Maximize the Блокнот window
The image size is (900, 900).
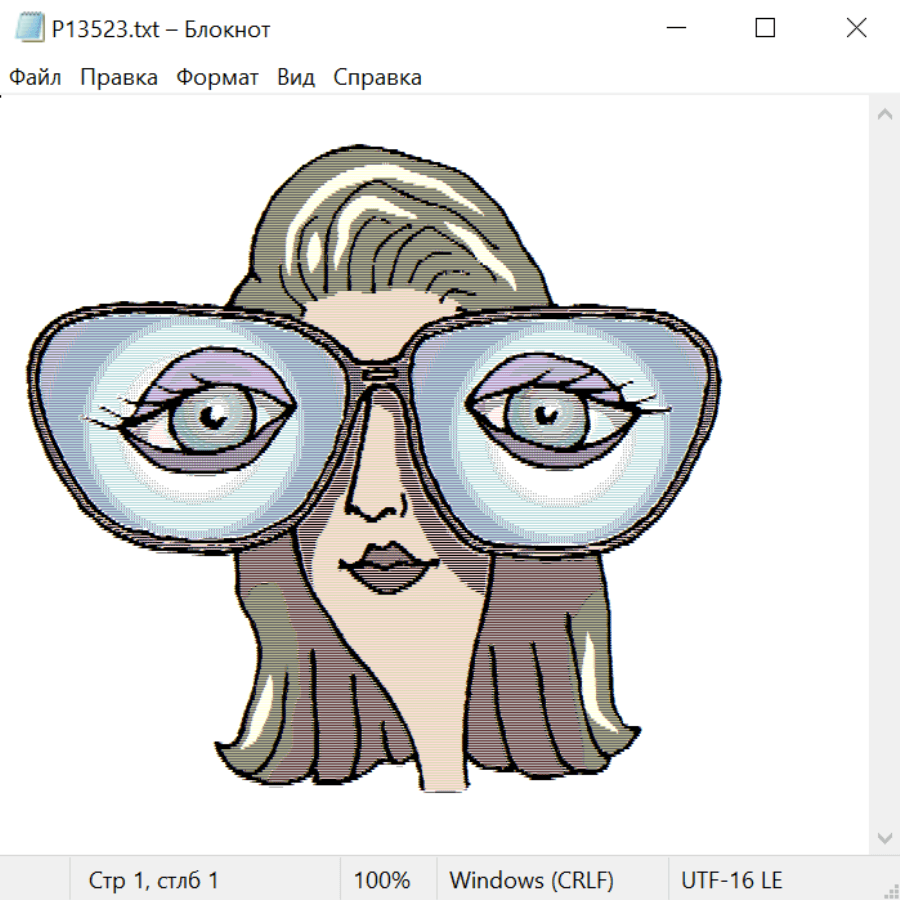pos(765,28)
